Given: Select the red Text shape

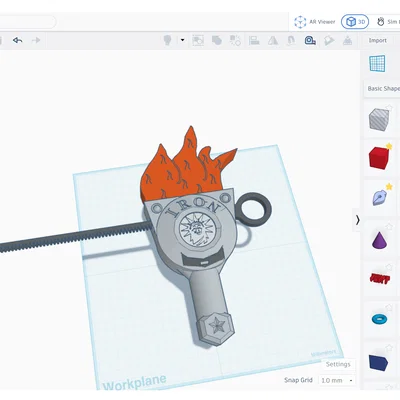Looking at the screenshot, I should click(379, 279).
